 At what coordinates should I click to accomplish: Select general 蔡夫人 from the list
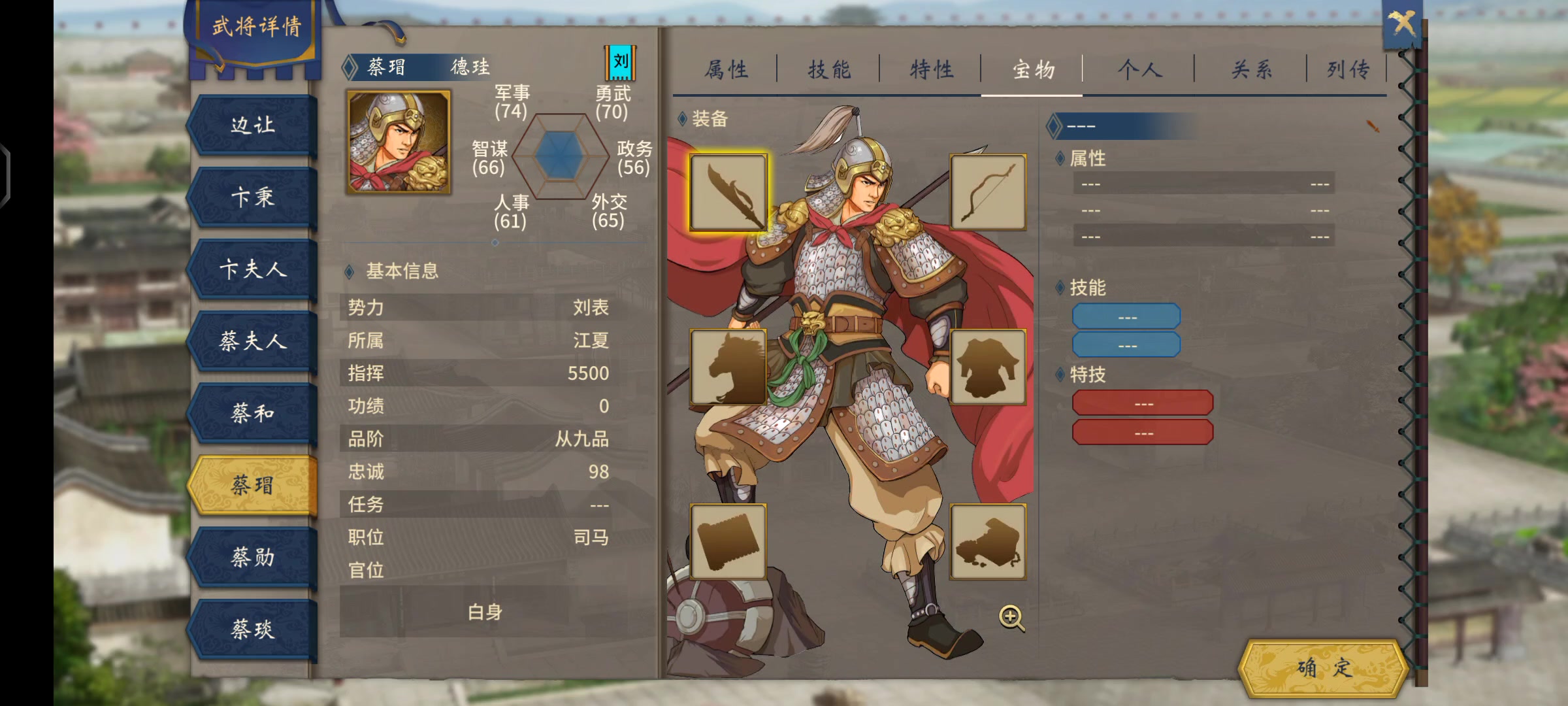(253, 341)
